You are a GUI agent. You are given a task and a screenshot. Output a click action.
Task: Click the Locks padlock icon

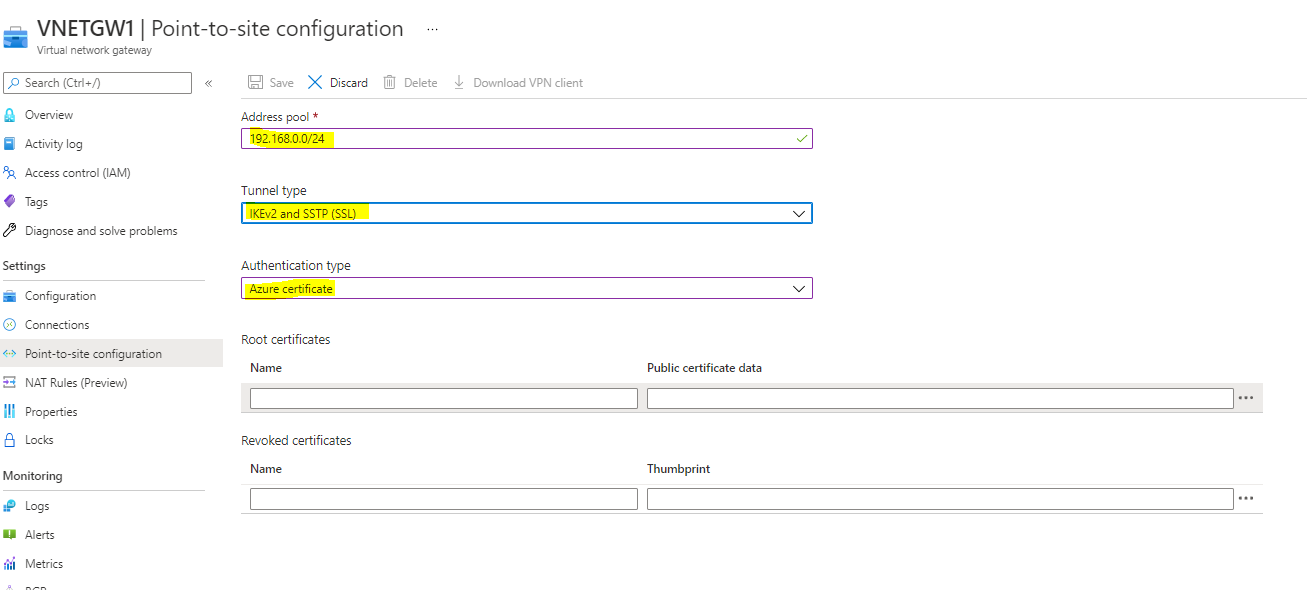[x=10, y=440]
